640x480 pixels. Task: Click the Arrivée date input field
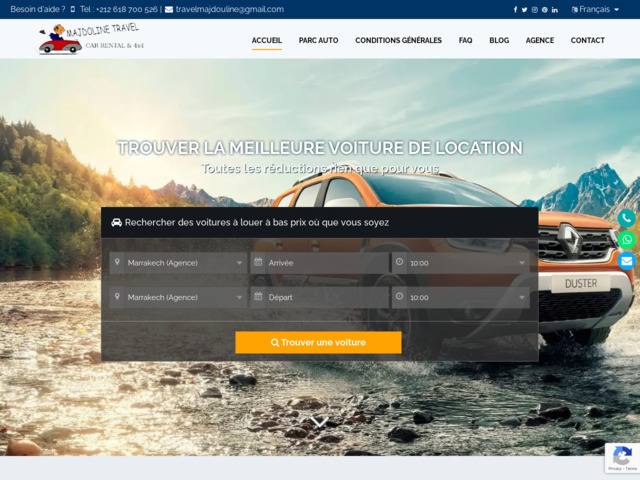pos(320,263)
